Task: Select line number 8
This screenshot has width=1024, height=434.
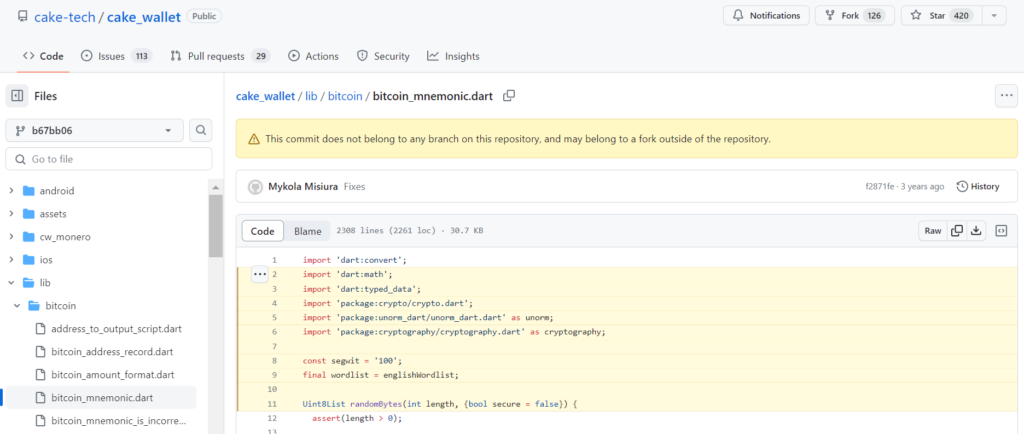Action: click(274, 360)
